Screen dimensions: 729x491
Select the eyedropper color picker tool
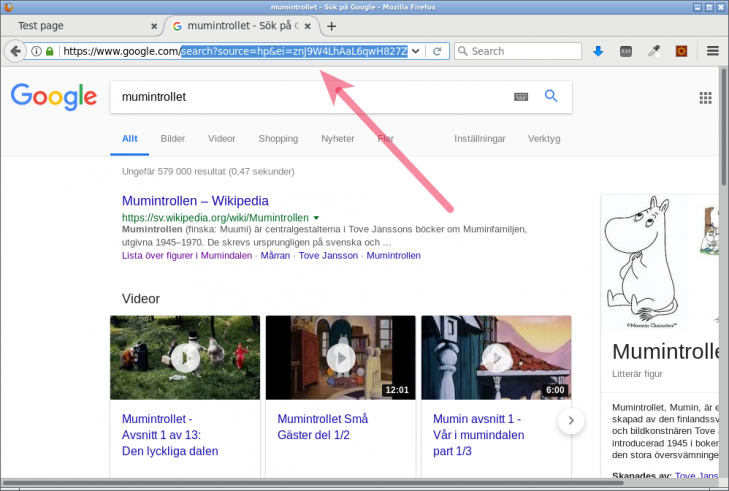654,51
